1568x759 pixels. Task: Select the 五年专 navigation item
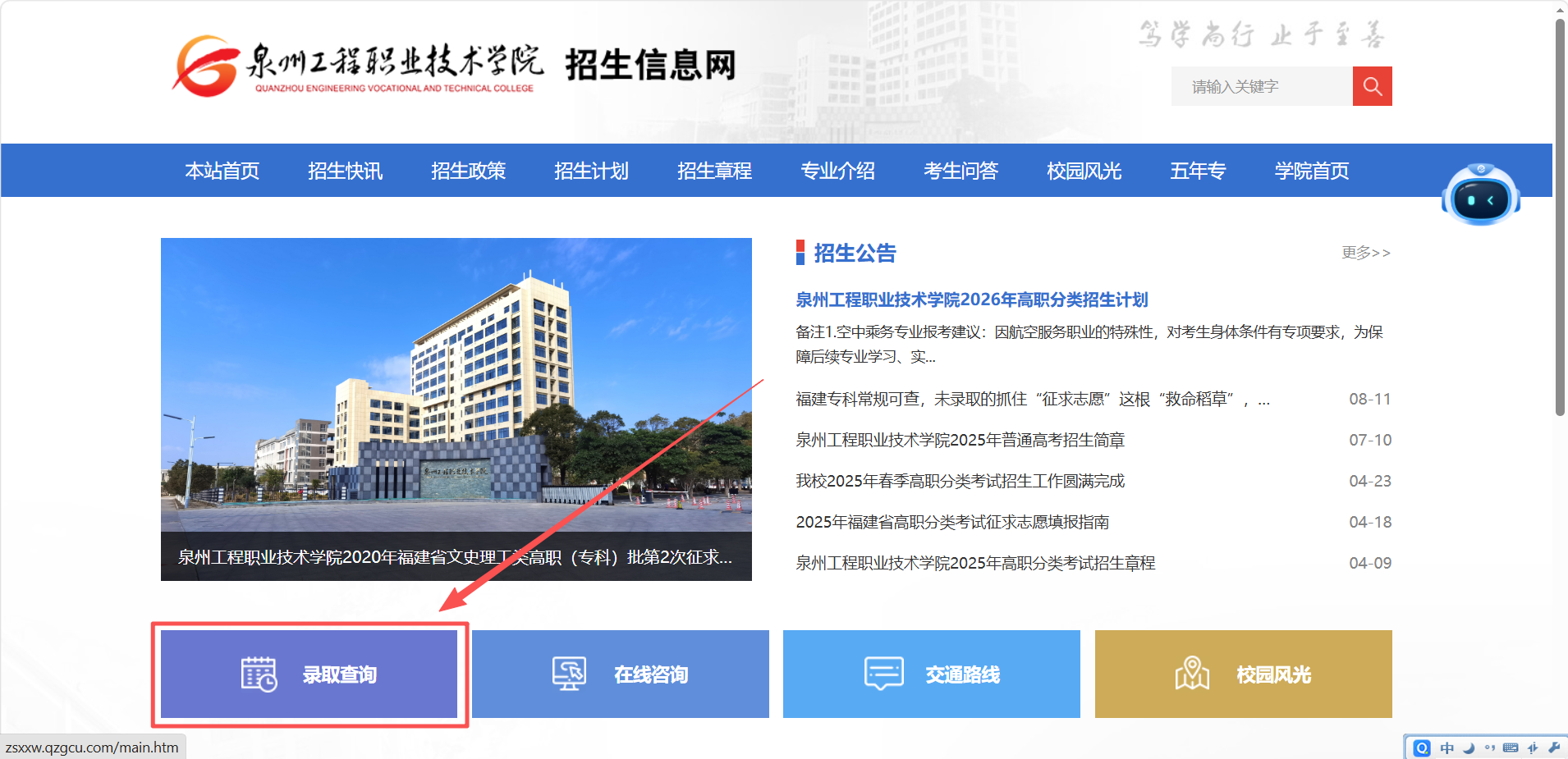click(1198, 171)
